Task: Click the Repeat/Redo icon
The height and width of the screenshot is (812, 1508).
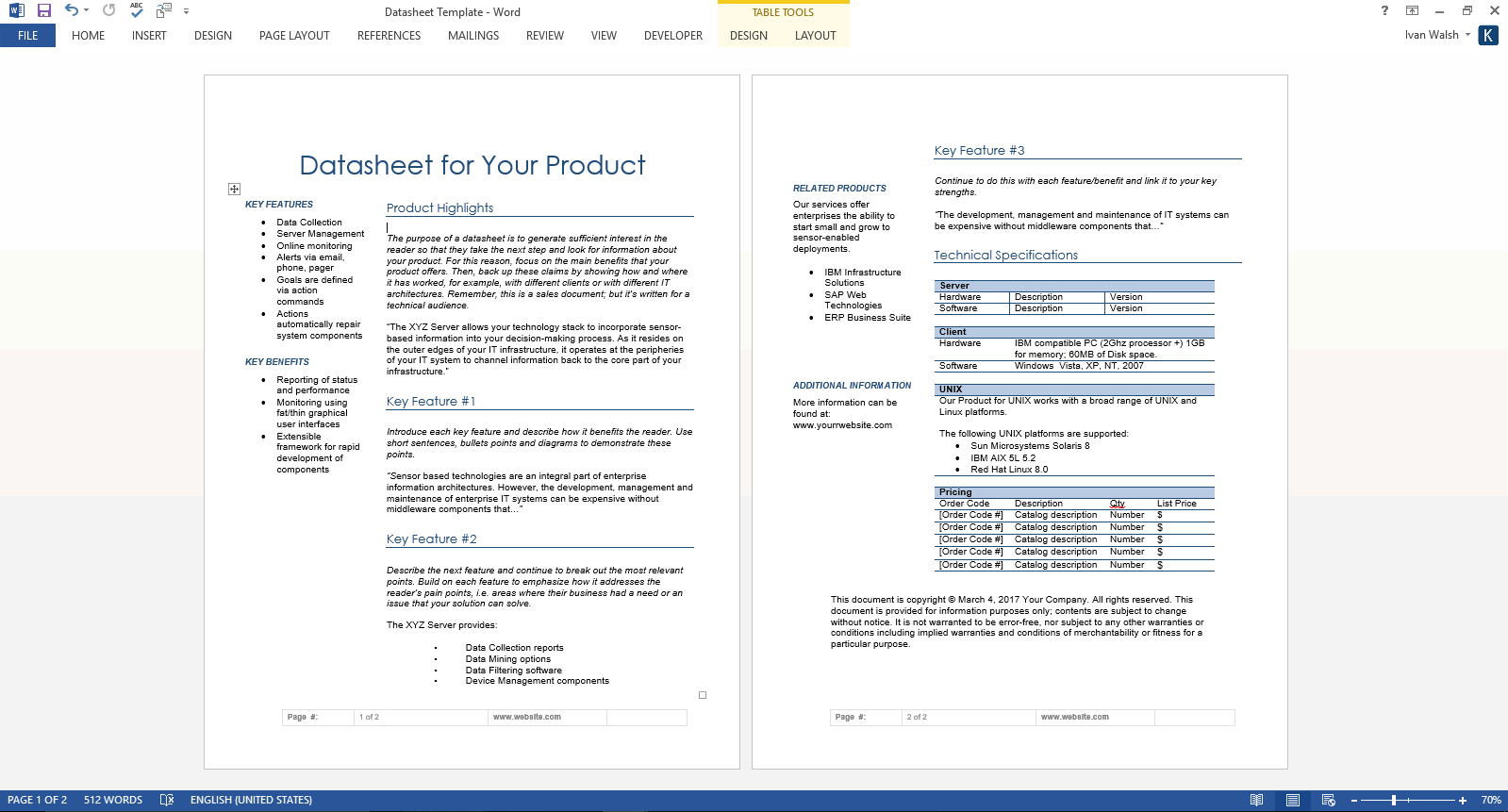Action: coord(108,10)
